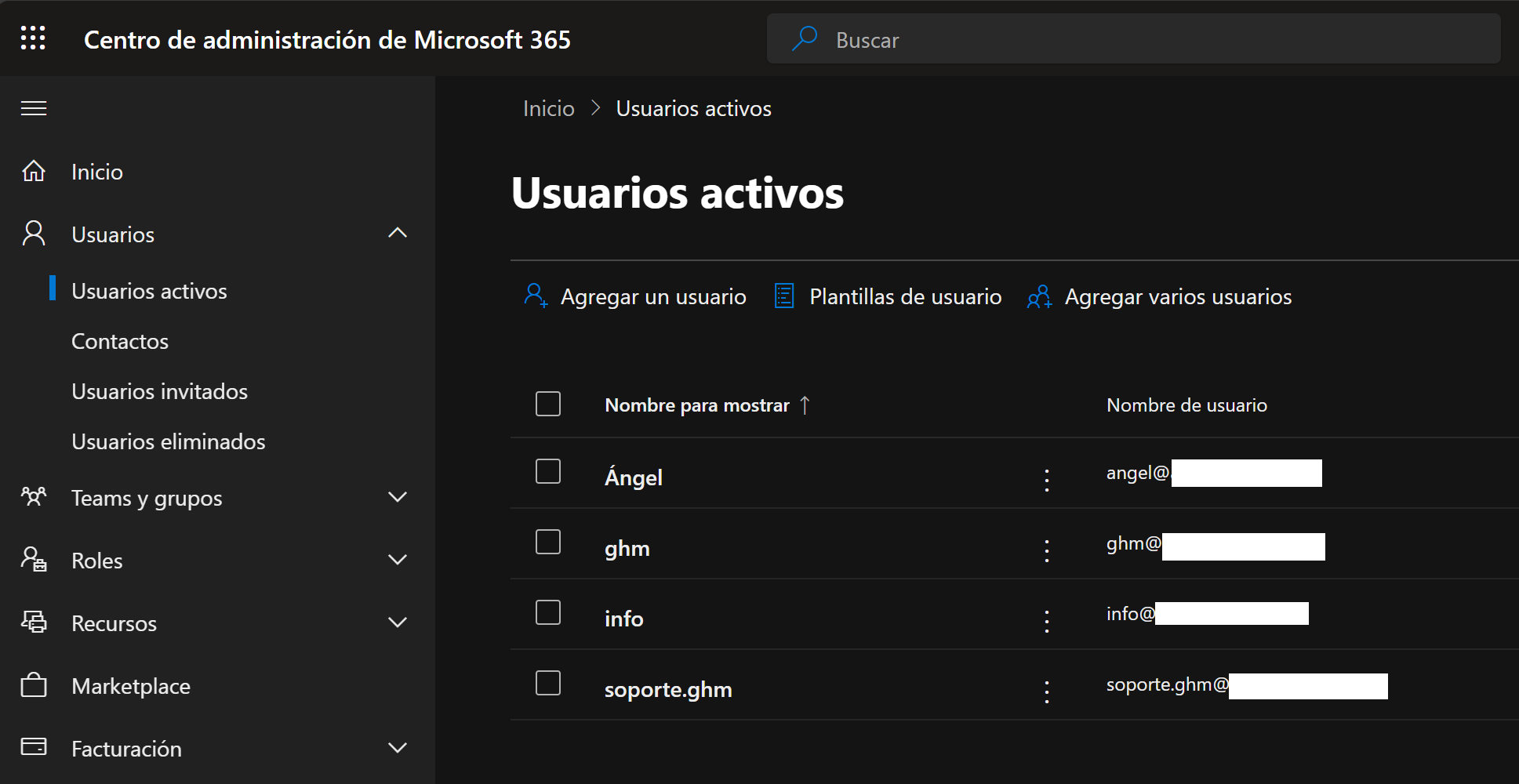Open more actions for Ángel
Viewport: 1519px width, 784px height.
pos(1046,479)
